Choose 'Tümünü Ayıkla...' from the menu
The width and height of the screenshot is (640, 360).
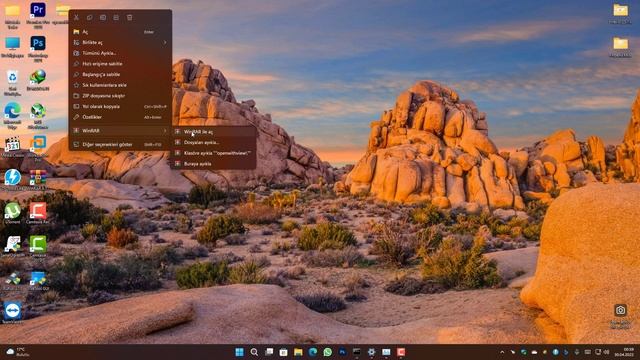pyautogui.click(x=120, y=53)
